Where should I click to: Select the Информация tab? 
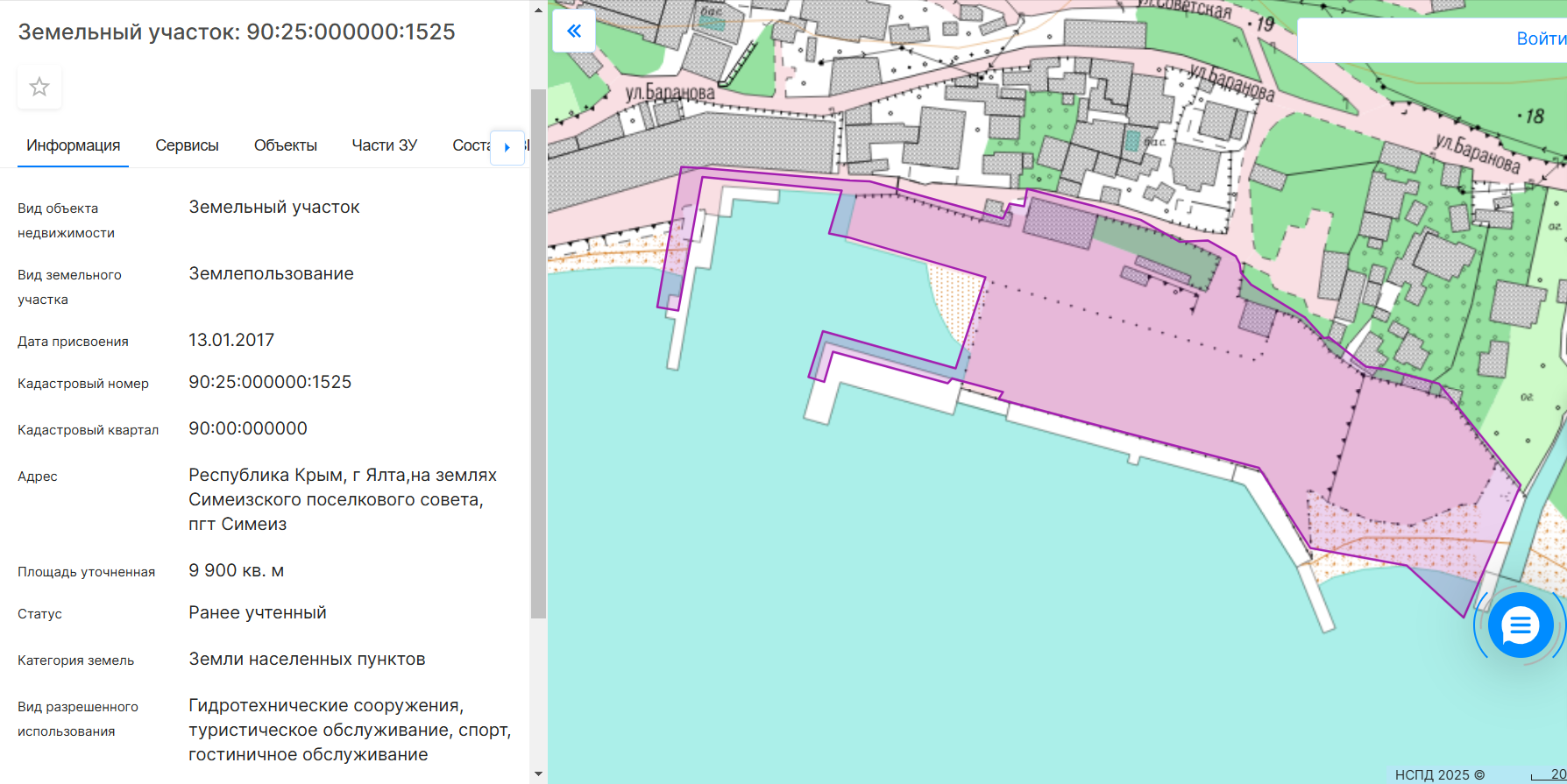pyautogui.click(x=74, y=145)
